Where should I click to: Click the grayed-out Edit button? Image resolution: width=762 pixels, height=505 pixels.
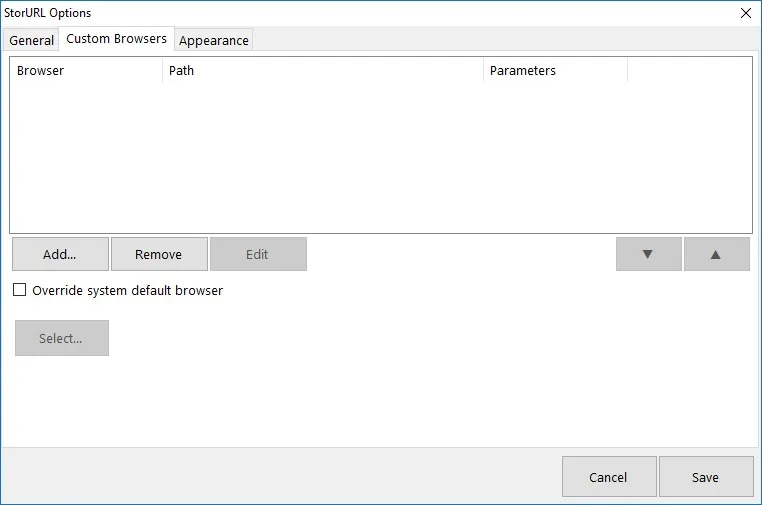point(258,254)
